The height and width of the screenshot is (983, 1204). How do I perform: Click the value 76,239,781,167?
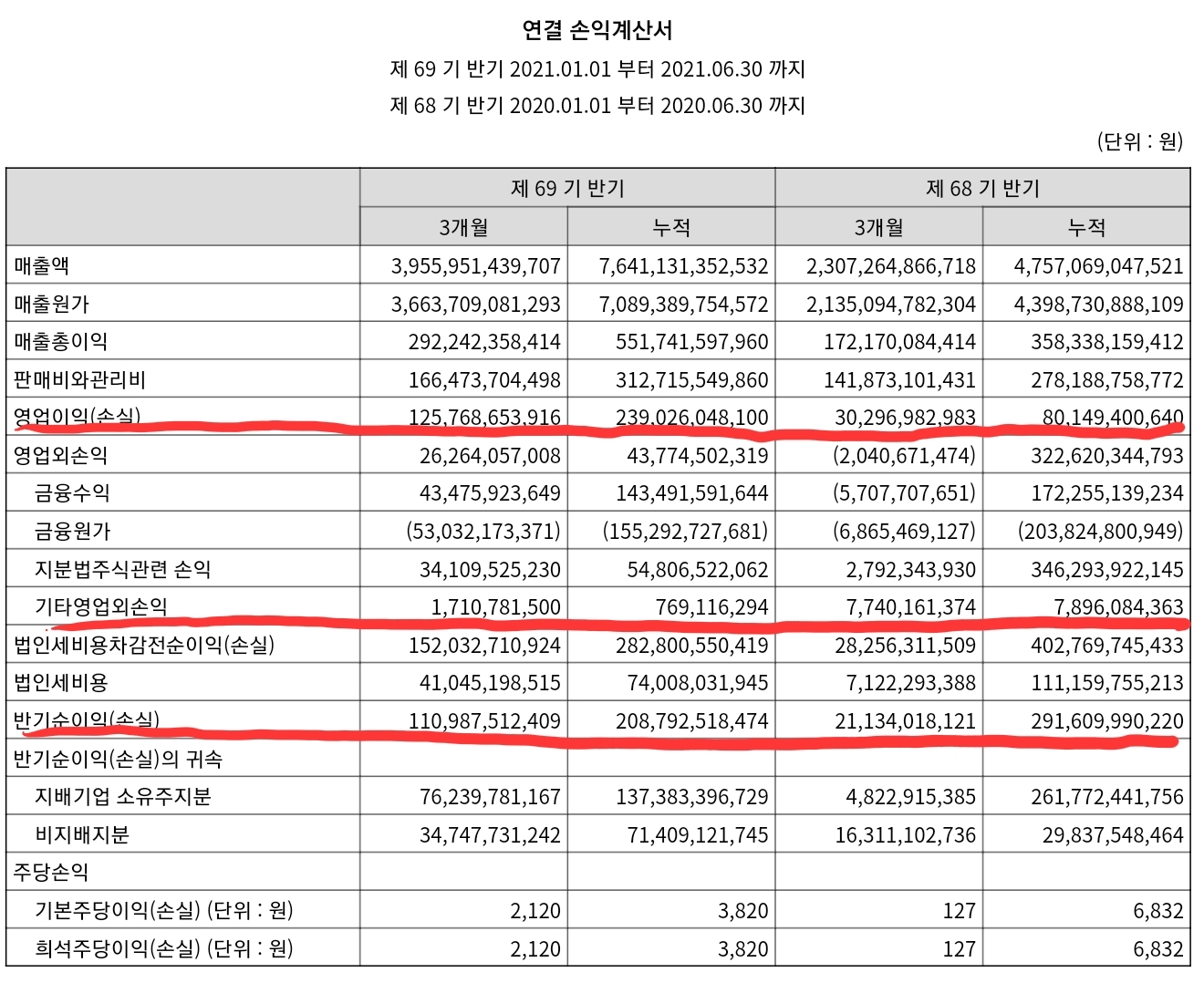(491, 797)
